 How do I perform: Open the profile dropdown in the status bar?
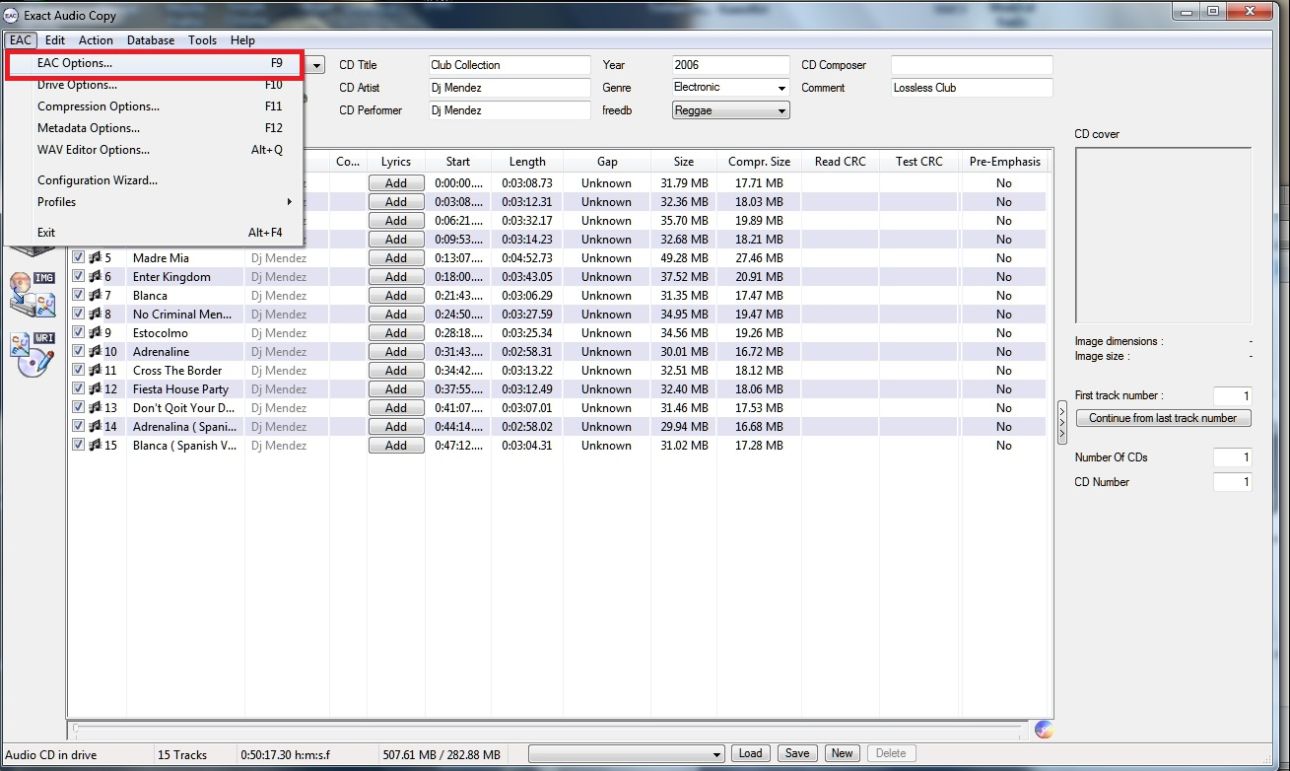[x=627, y=754]
